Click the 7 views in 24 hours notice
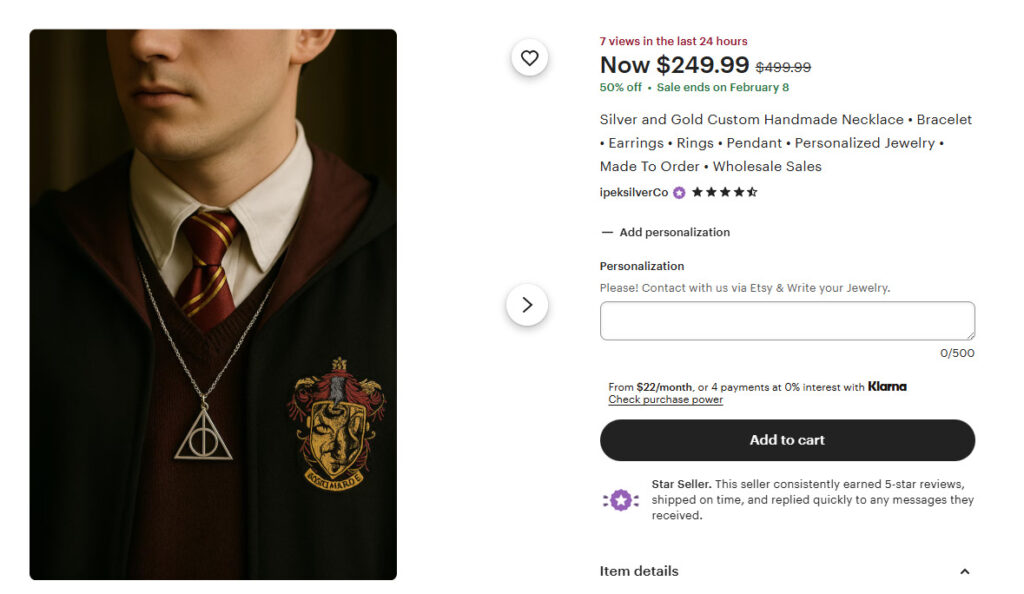Screen dimensions: 1024x594 (673, 41)
